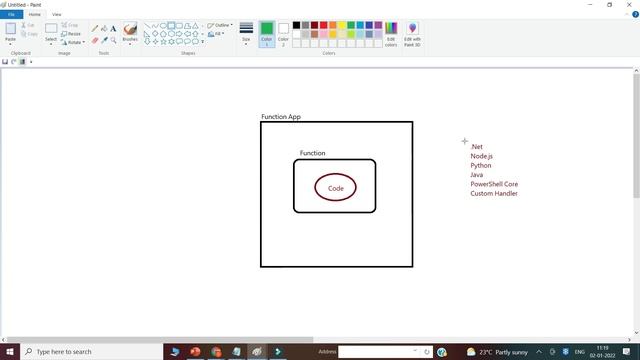Click the Windows Start button
640x360 pixels.
coord(10,351)
